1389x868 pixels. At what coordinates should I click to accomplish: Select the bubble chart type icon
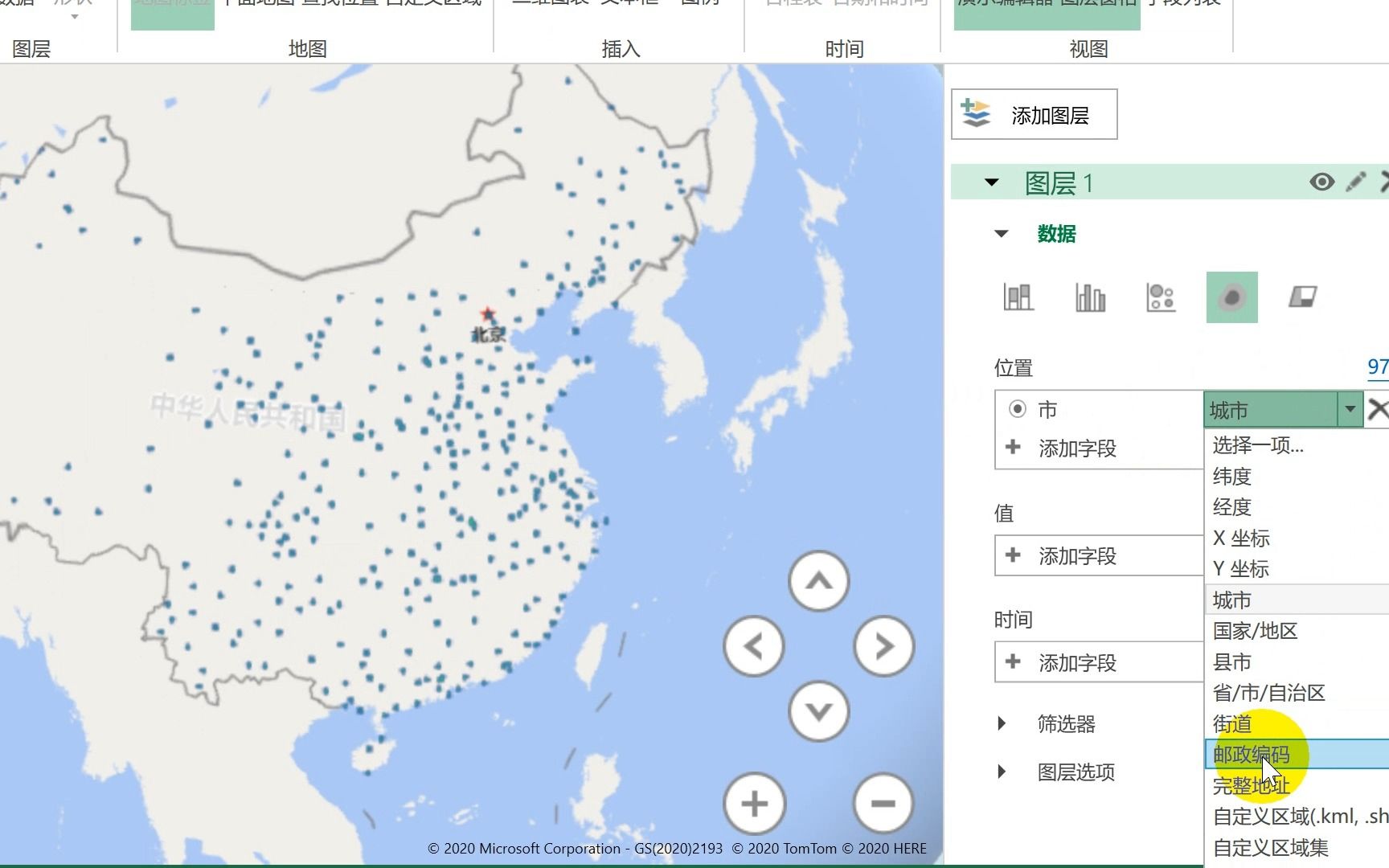click(x=1161, y=297)
